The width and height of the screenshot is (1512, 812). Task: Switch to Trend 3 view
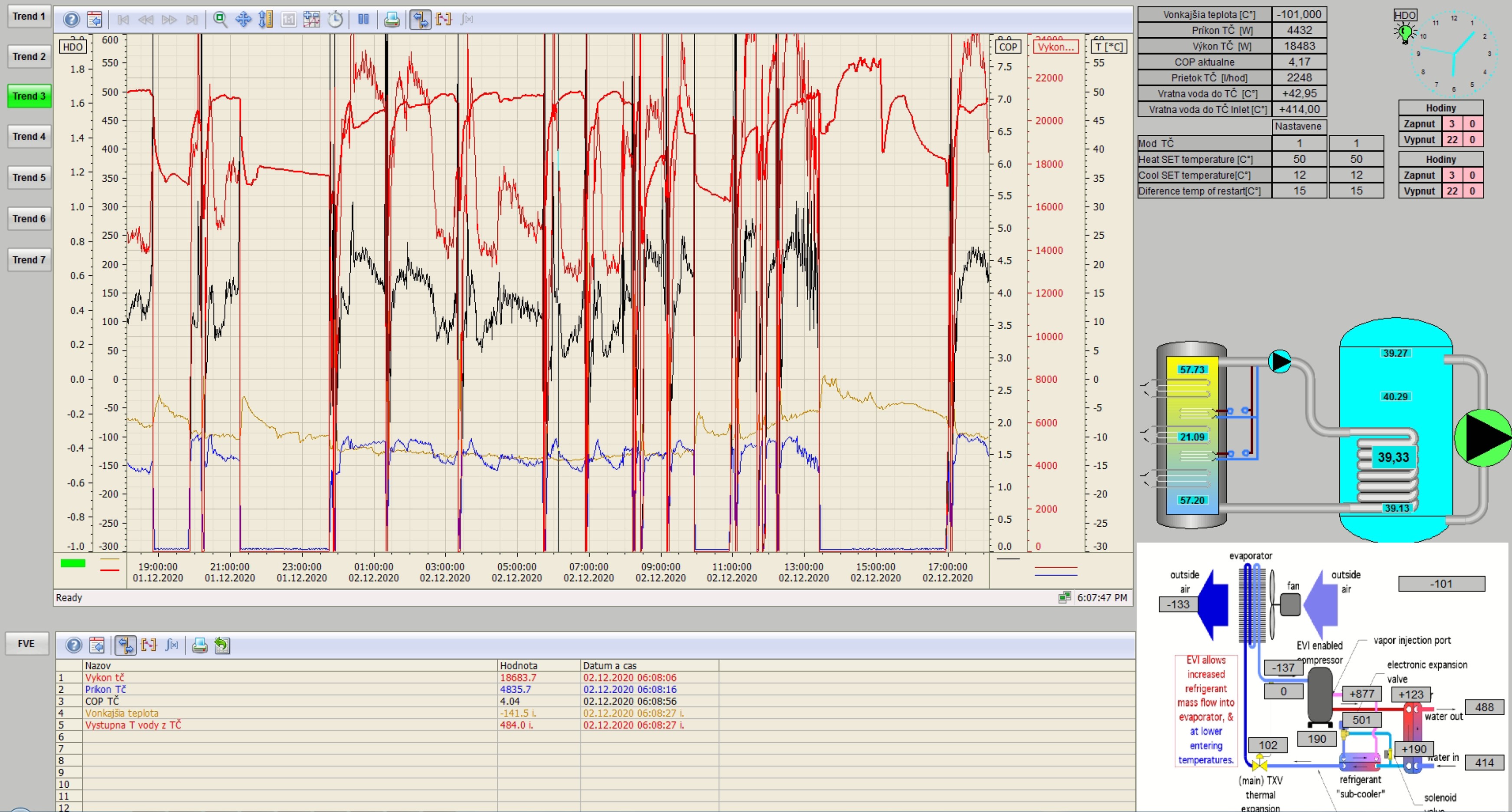[x=29, y=96]
